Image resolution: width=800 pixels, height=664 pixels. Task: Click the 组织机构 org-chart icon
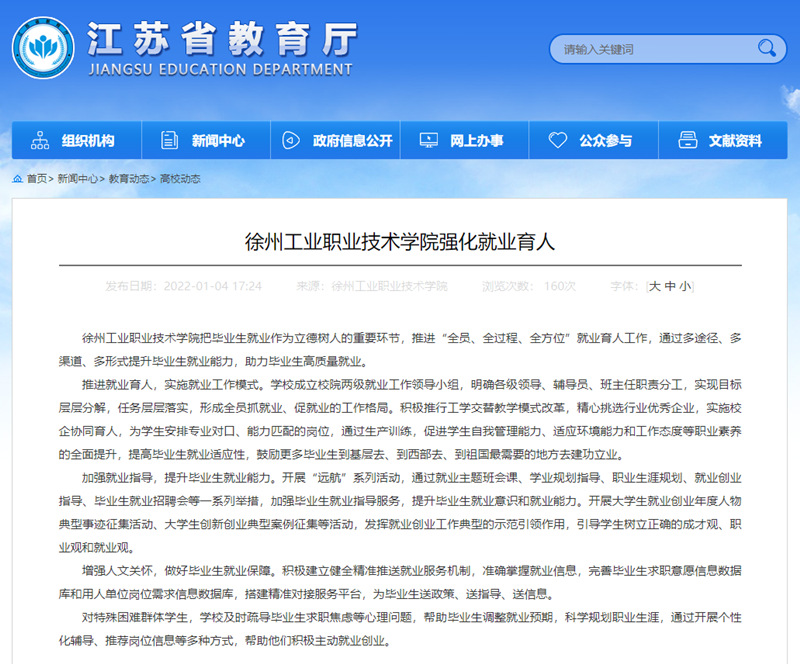tap(40, 141)
